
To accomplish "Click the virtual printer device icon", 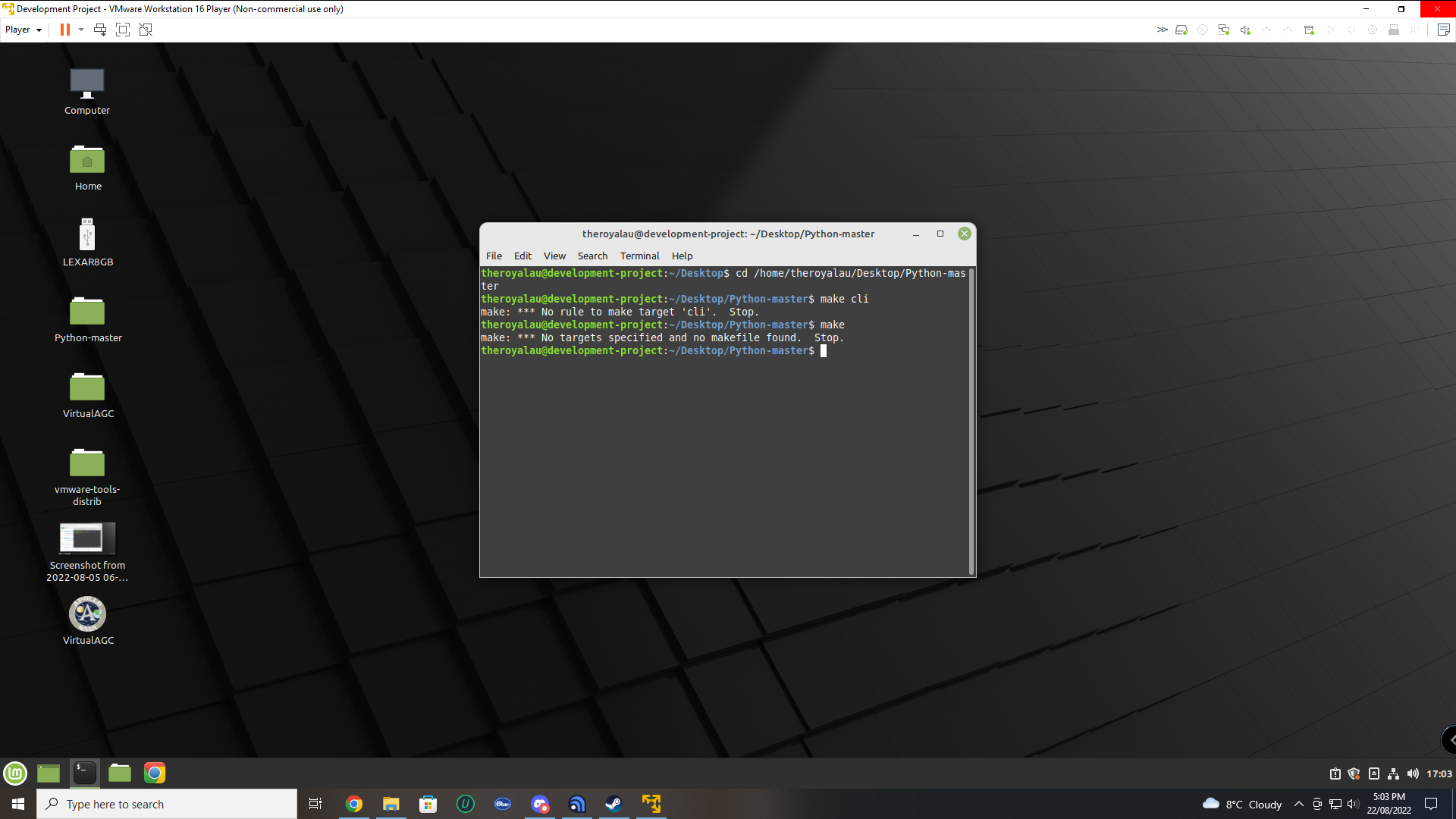I will 1308,30.
